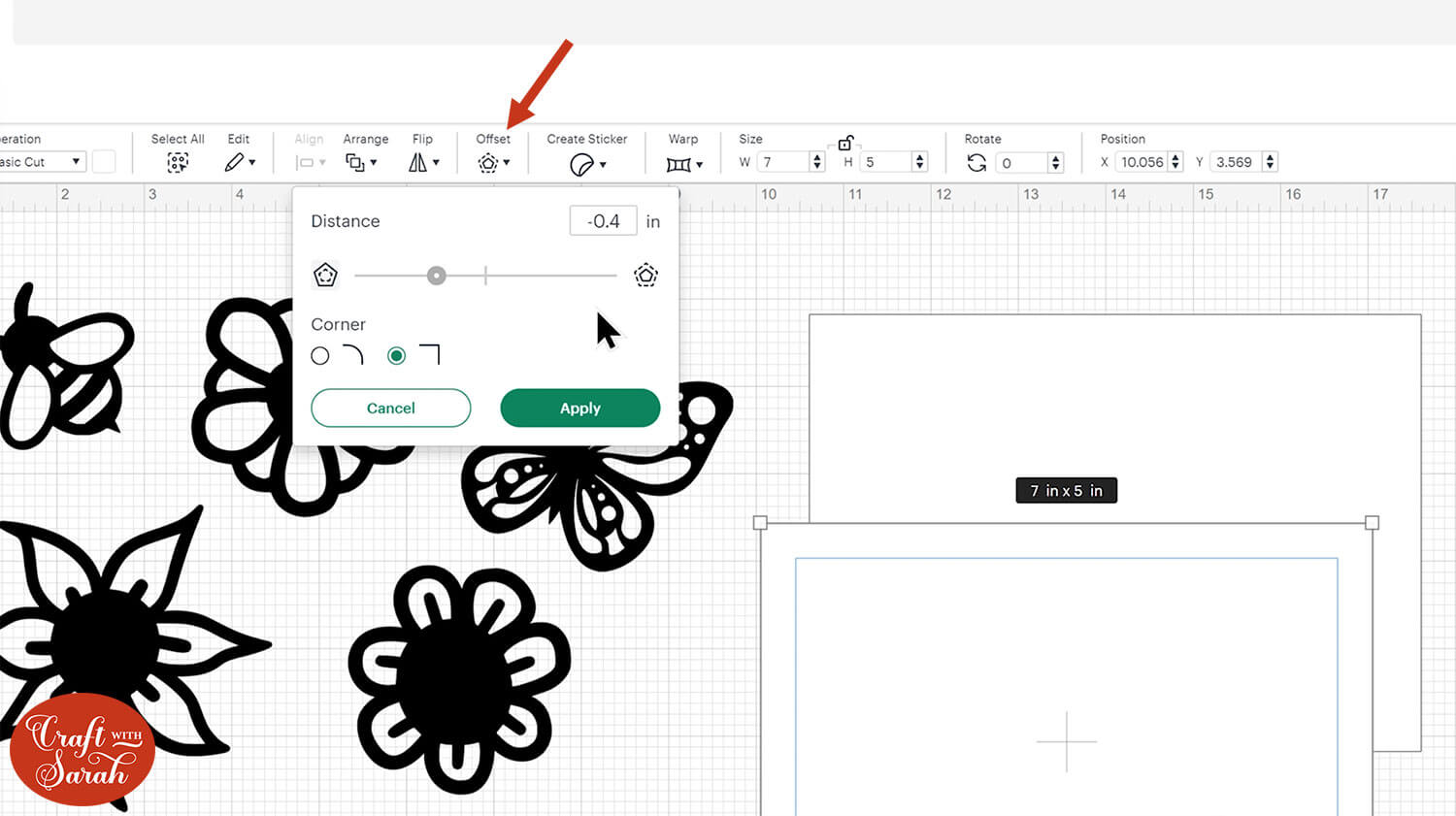Screen dimensions: 1456x816
Task: Click the Height stepper arrows
Action: [920, 162]
